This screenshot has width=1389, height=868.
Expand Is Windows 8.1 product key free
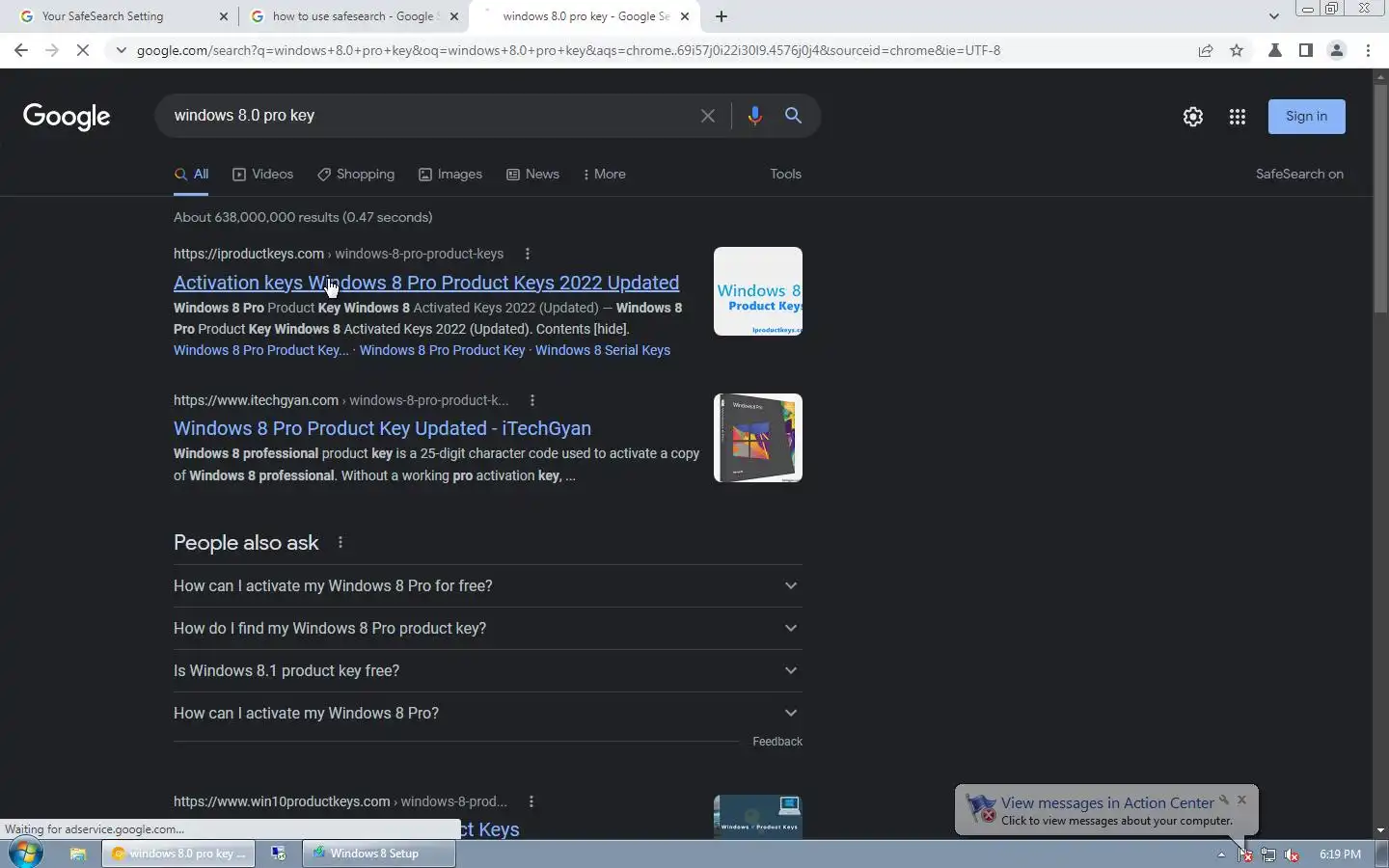[x=488, y=671]
